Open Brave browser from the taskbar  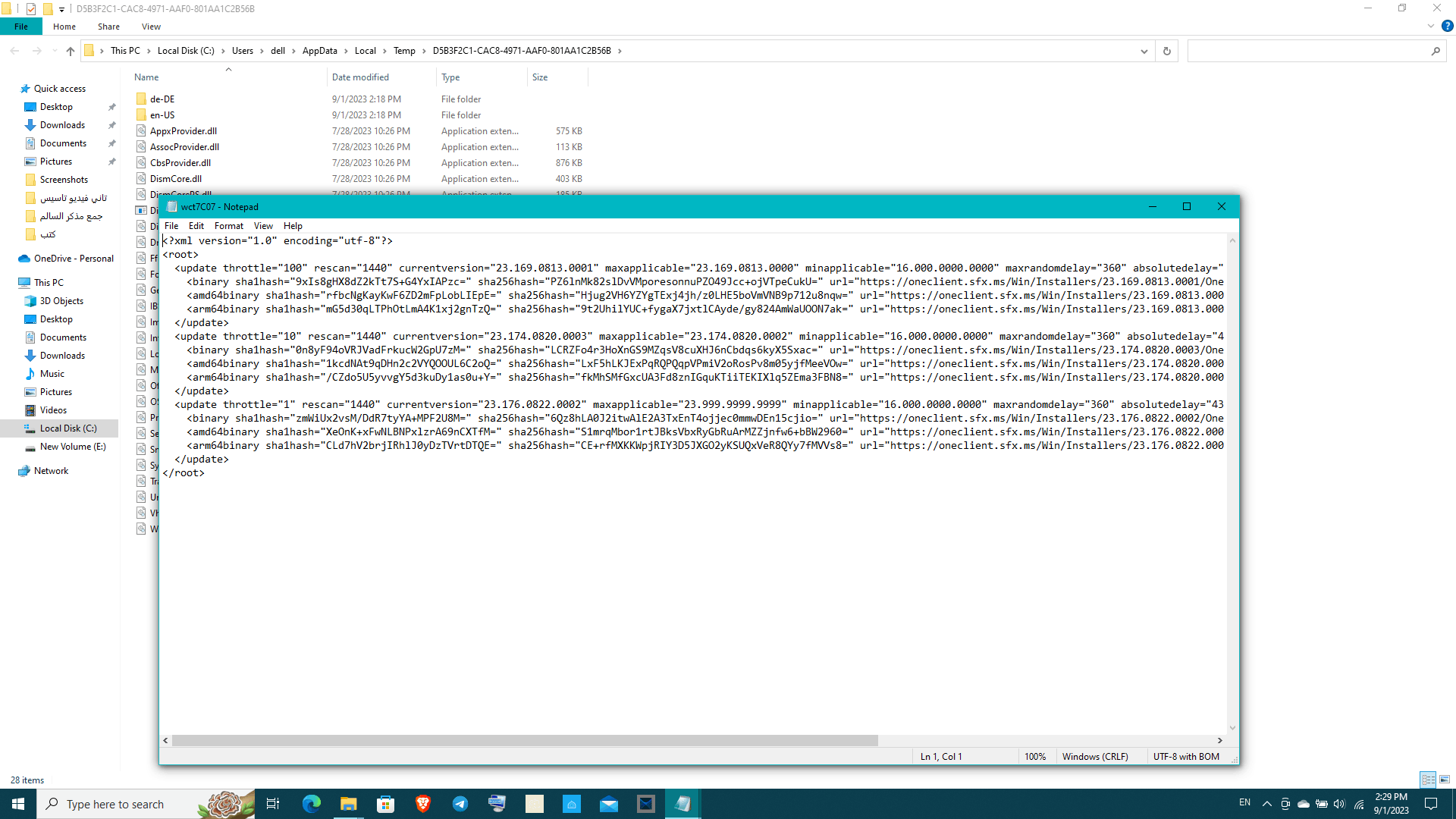point(423,804)
